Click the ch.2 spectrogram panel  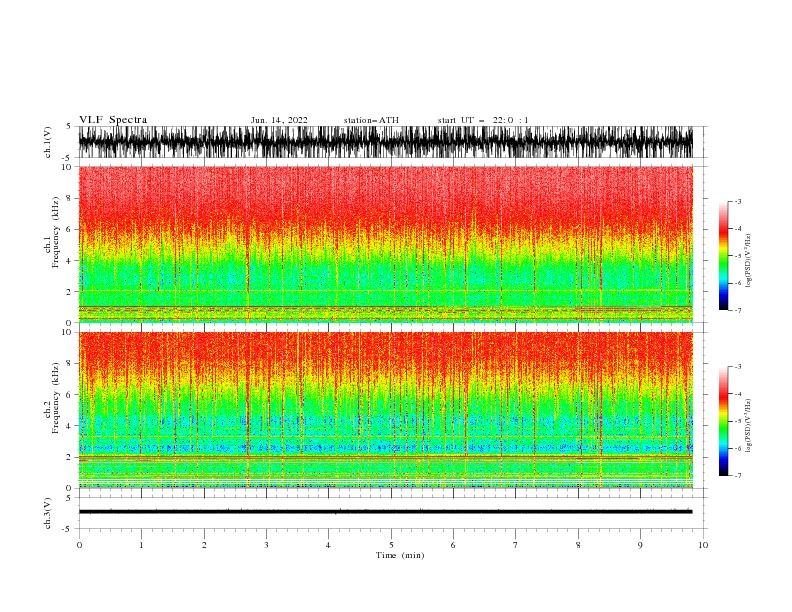coord(385,410)
